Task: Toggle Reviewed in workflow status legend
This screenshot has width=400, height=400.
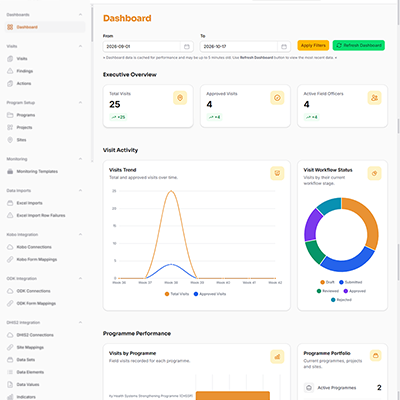Action: (328, 291)
